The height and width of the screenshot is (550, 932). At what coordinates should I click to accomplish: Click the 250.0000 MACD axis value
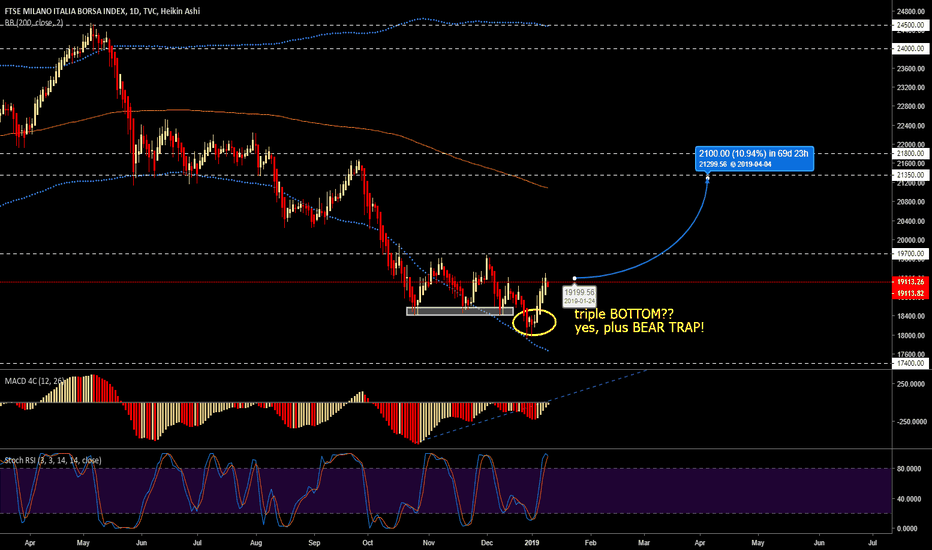coord(912,384)
